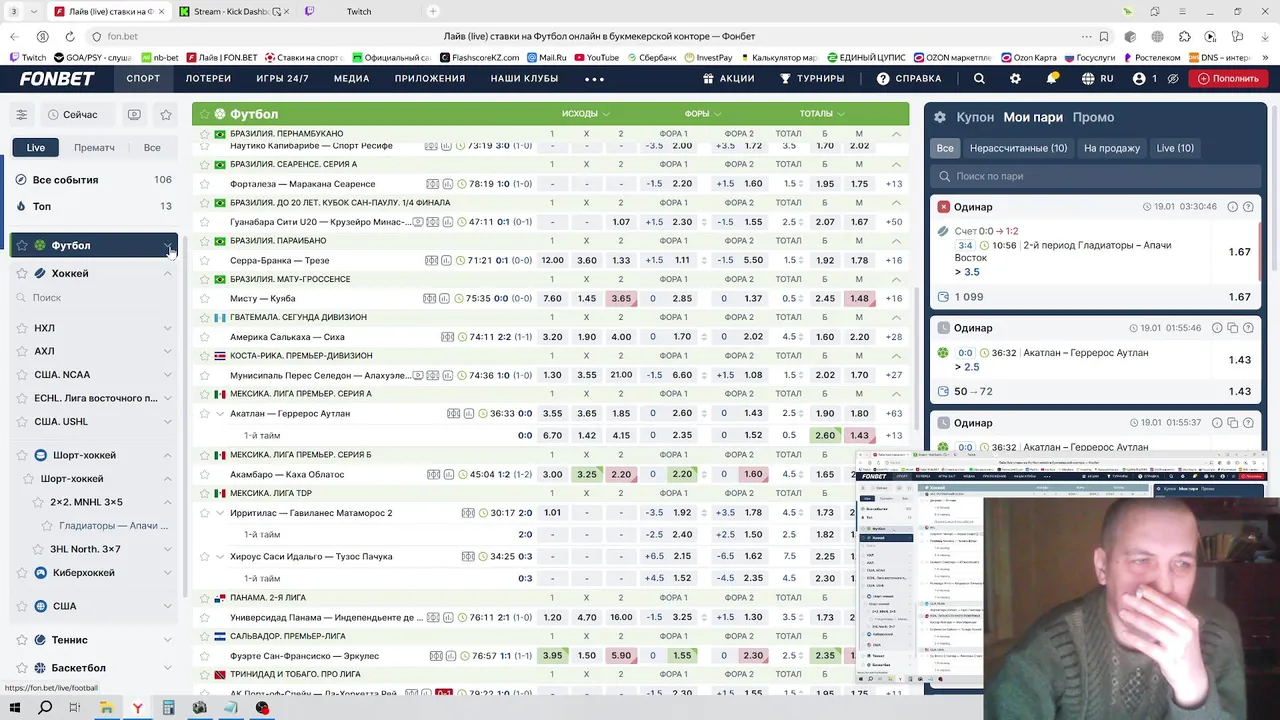Copy the second Одинар bet via copy icon
This screenshot has height=720, width=1280.
point(1232,328)
